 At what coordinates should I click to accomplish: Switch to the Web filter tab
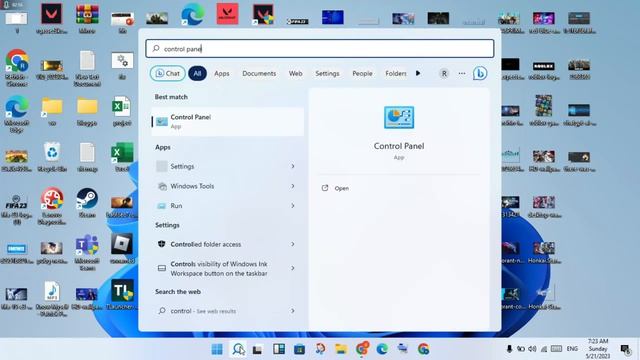(x=296, y=73)
